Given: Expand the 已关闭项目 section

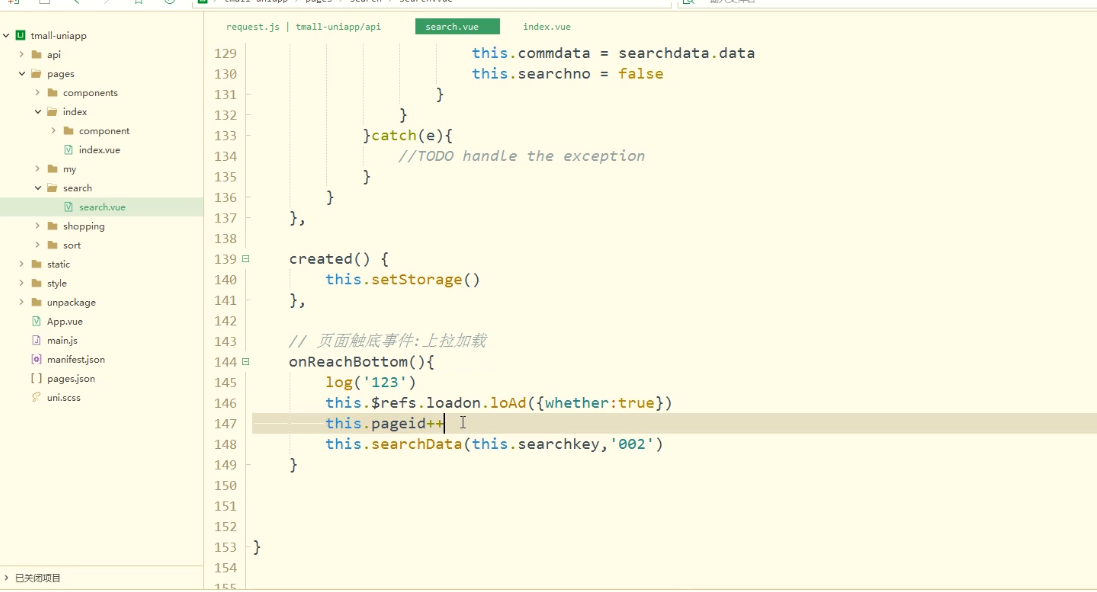Looking at the screenshot, I should click(6, 578).
